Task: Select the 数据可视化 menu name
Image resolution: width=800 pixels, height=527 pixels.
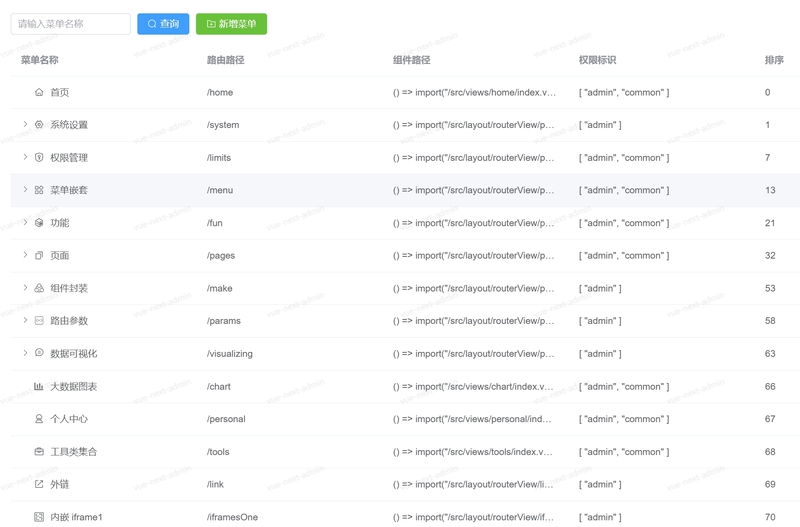Action: (73, 354)
